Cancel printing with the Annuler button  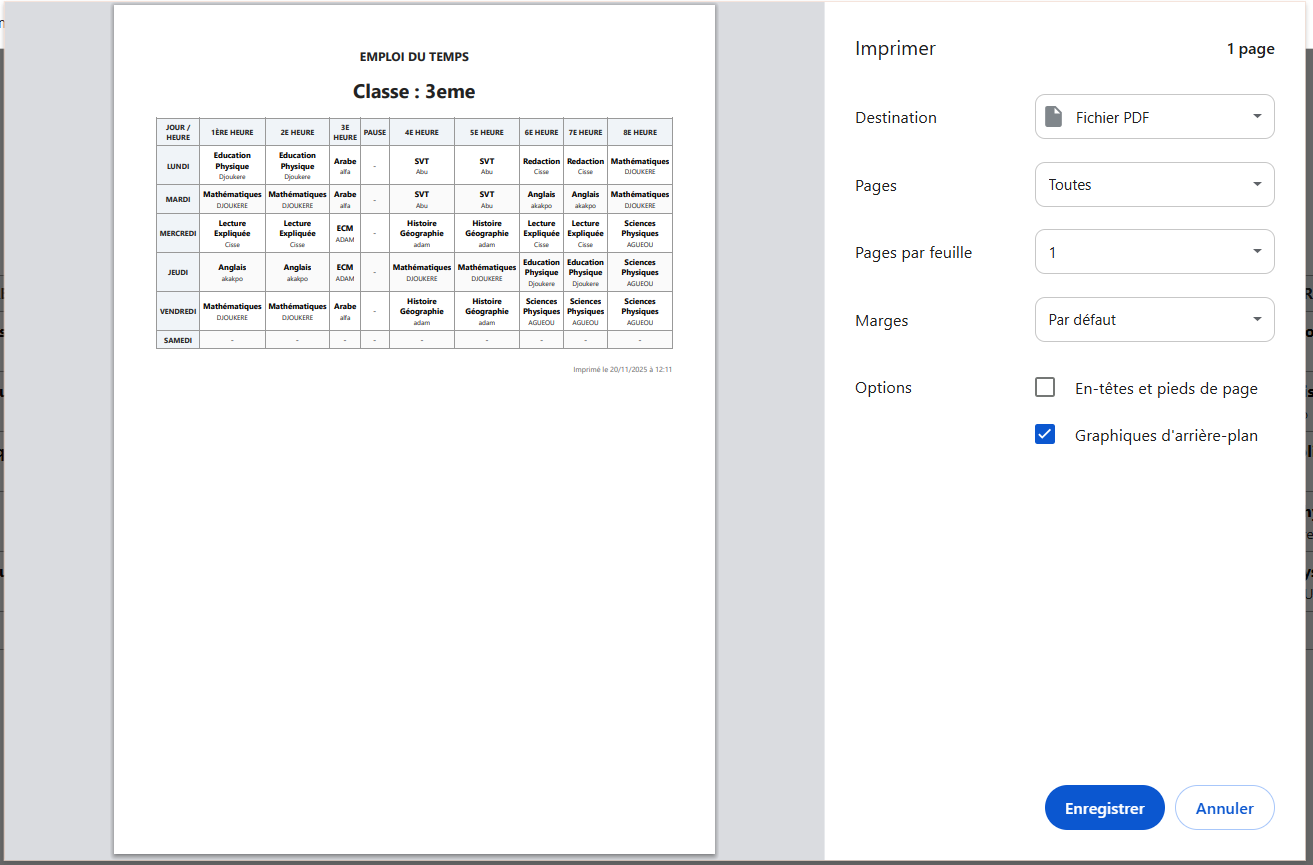1224,808
